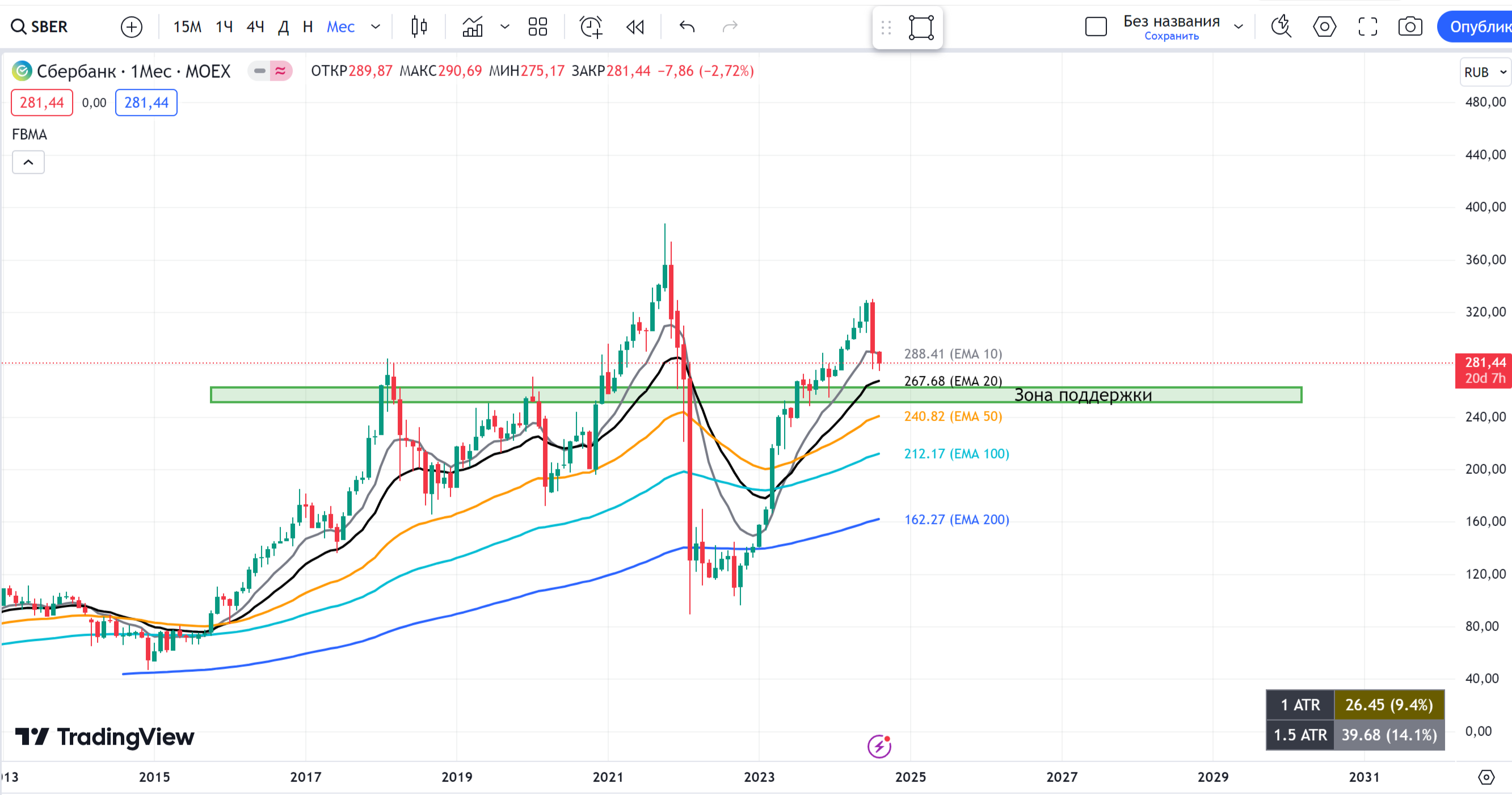The height and width of the screenshot is (795, 1512).
Task: Expand the timeframe interval dropdown arrow
Action: pos(376,27)
